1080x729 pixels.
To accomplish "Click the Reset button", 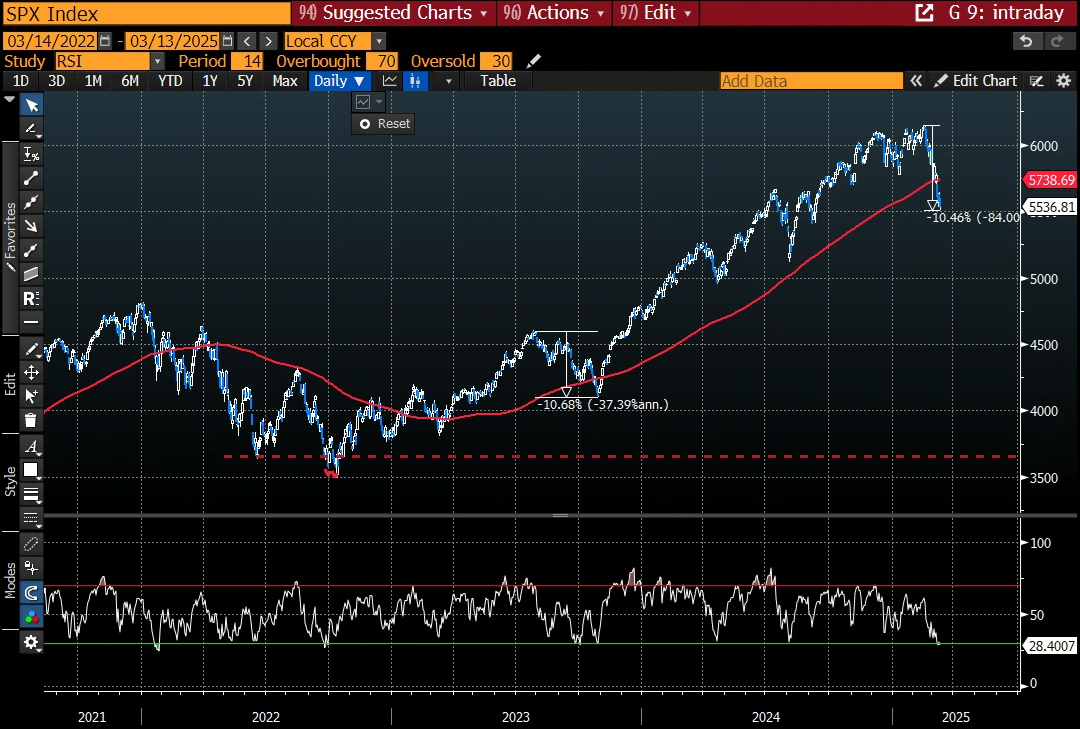I will tap(384, 124).
